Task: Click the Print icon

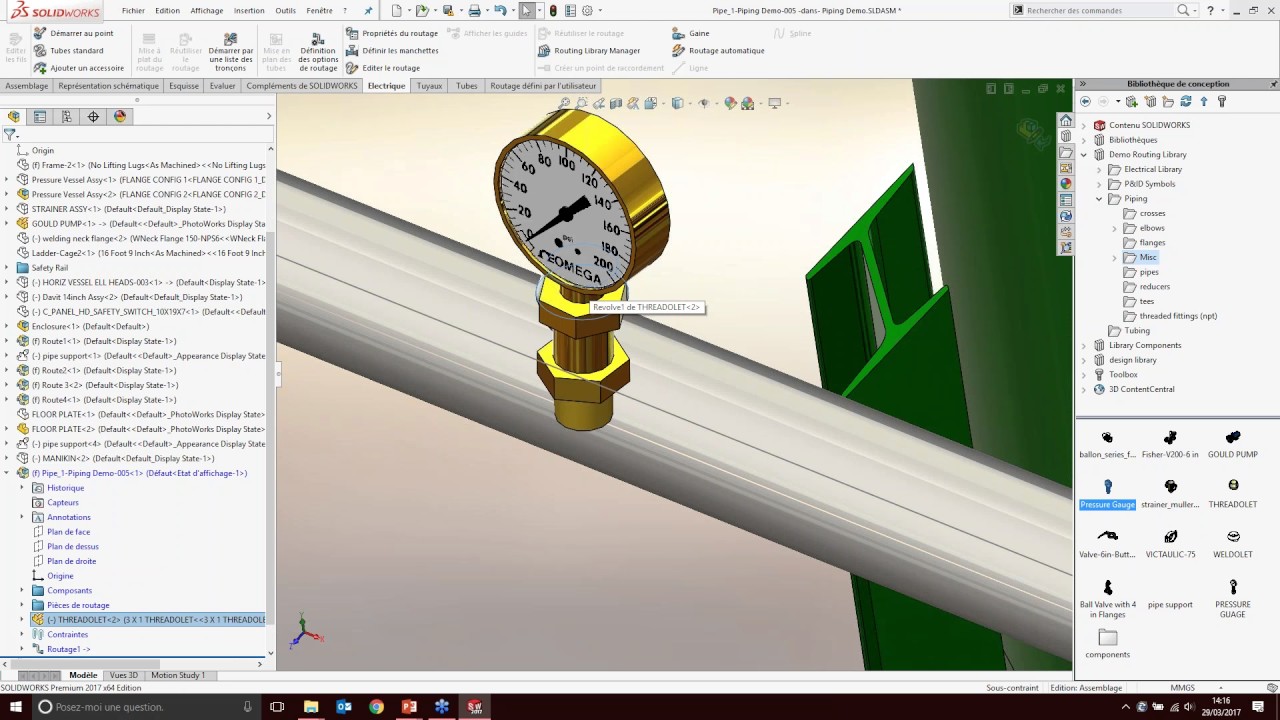Action: [475, 11]
